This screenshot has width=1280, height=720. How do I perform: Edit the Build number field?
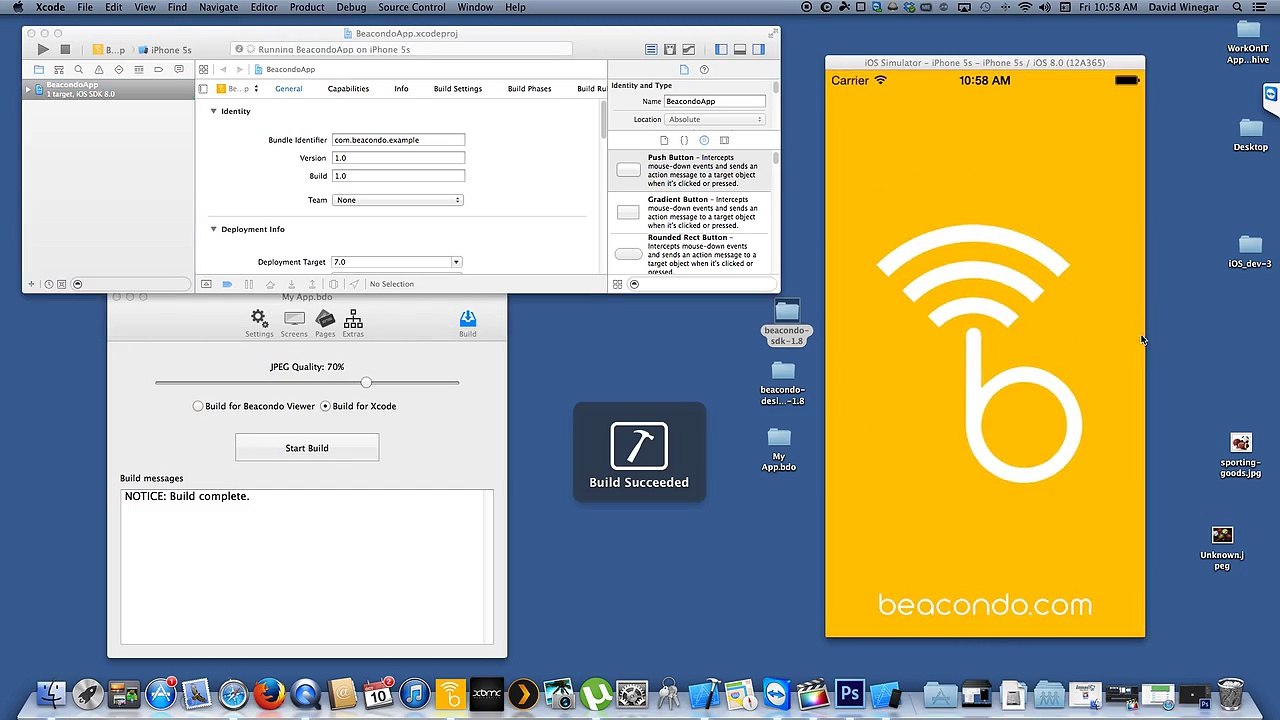point(398,176)
